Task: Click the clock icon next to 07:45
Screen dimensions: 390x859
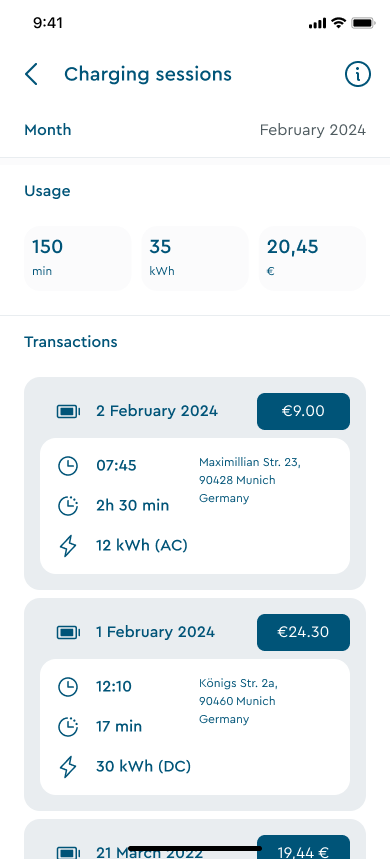Action: click(x=68, y=466)
